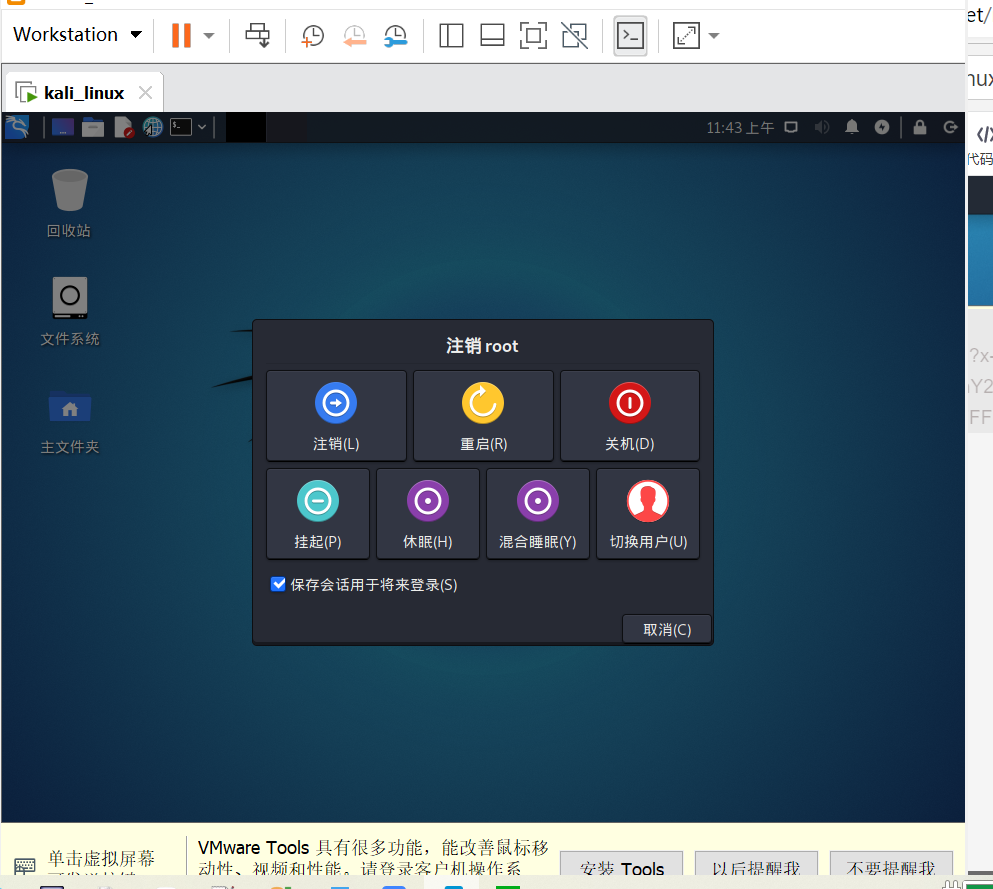The width and height of the screenshot is (993, 889).
Task: Expand the pause button dropdown arrow
Action: pyautogui.click(x=207, y=35)
